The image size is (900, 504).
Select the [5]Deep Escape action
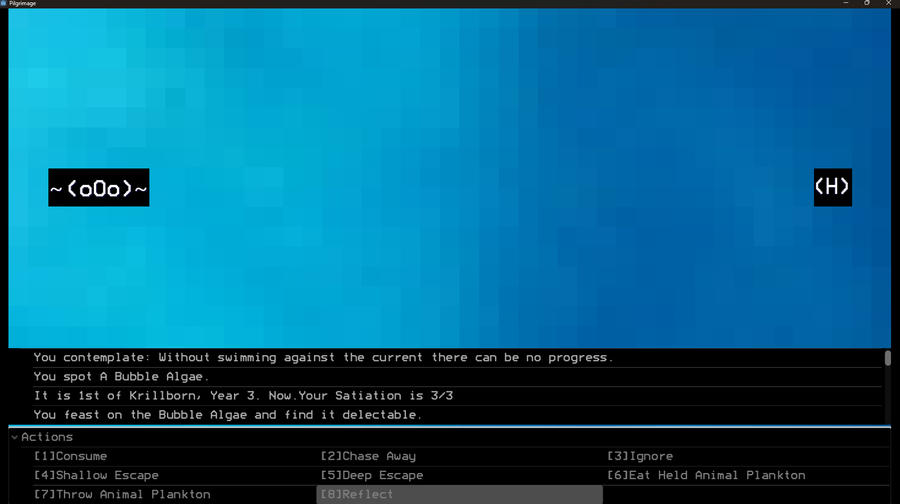371,475
